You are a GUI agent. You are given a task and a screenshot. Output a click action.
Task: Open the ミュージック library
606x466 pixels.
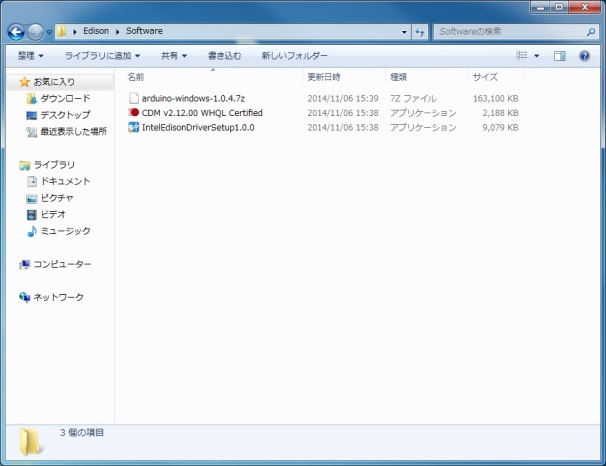point(66,231)
